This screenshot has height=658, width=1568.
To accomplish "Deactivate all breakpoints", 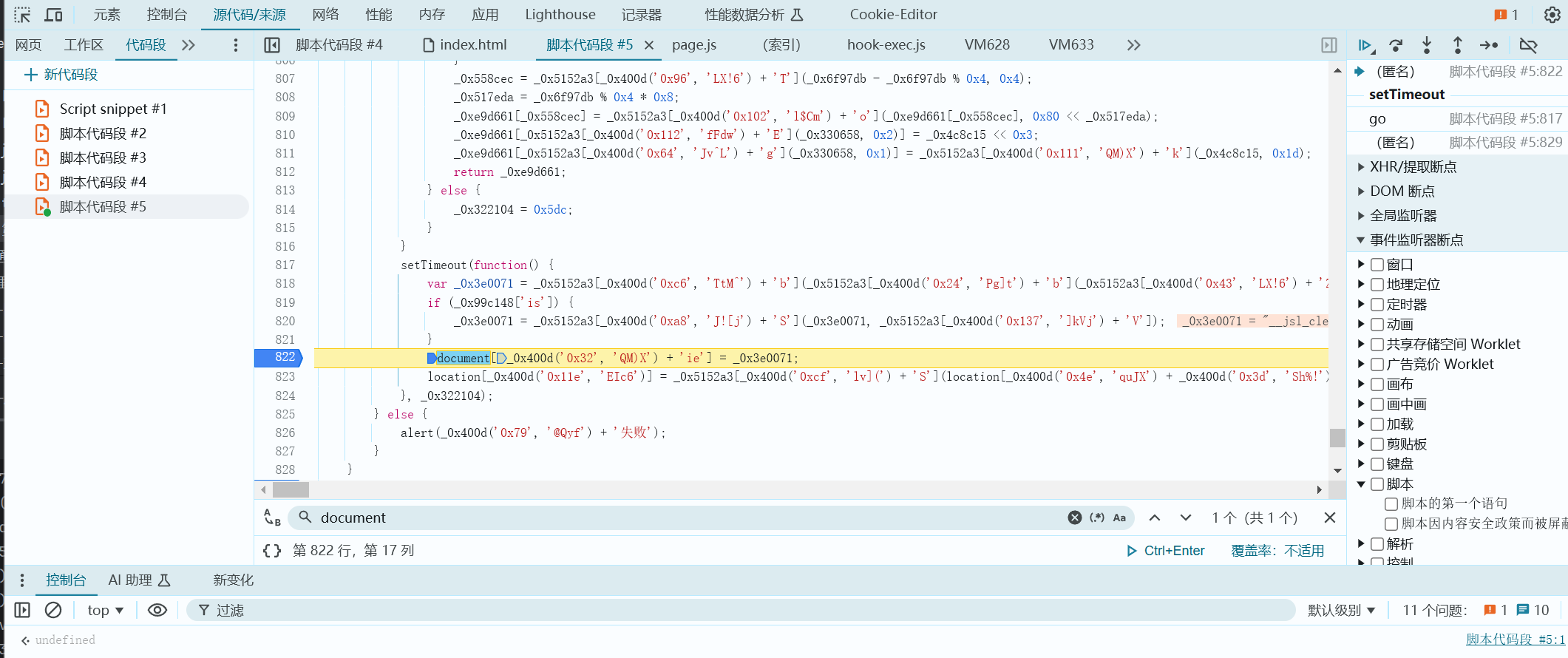I will 1528,45.
